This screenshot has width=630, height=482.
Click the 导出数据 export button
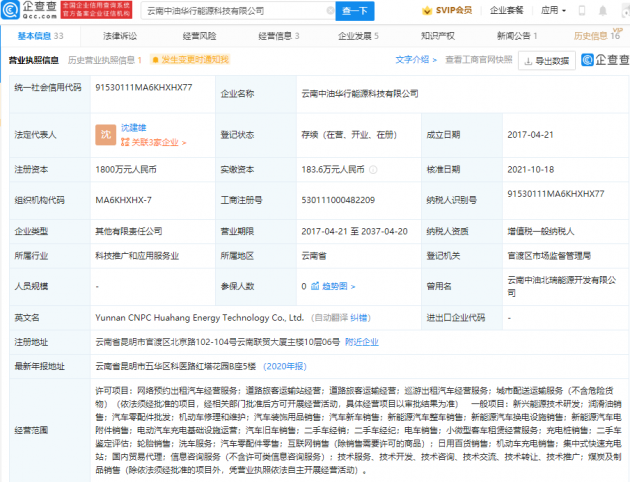click(546, 60)
